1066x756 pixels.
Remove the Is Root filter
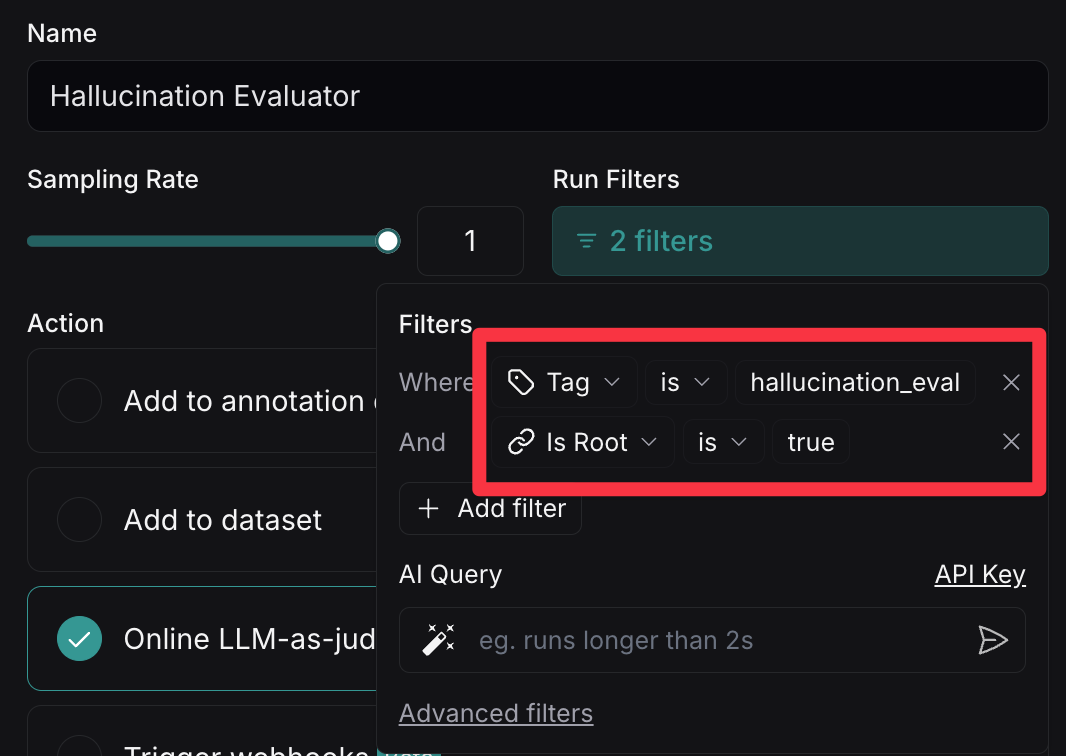(1011, 442)
